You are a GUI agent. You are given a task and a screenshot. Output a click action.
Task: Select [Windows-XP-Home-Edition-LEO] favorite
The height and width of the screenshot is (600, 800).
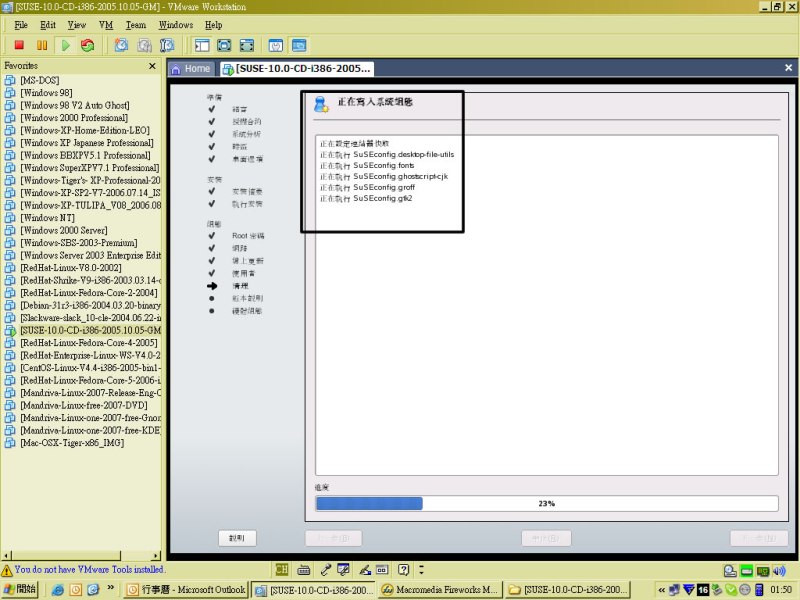tap(85, 130)
